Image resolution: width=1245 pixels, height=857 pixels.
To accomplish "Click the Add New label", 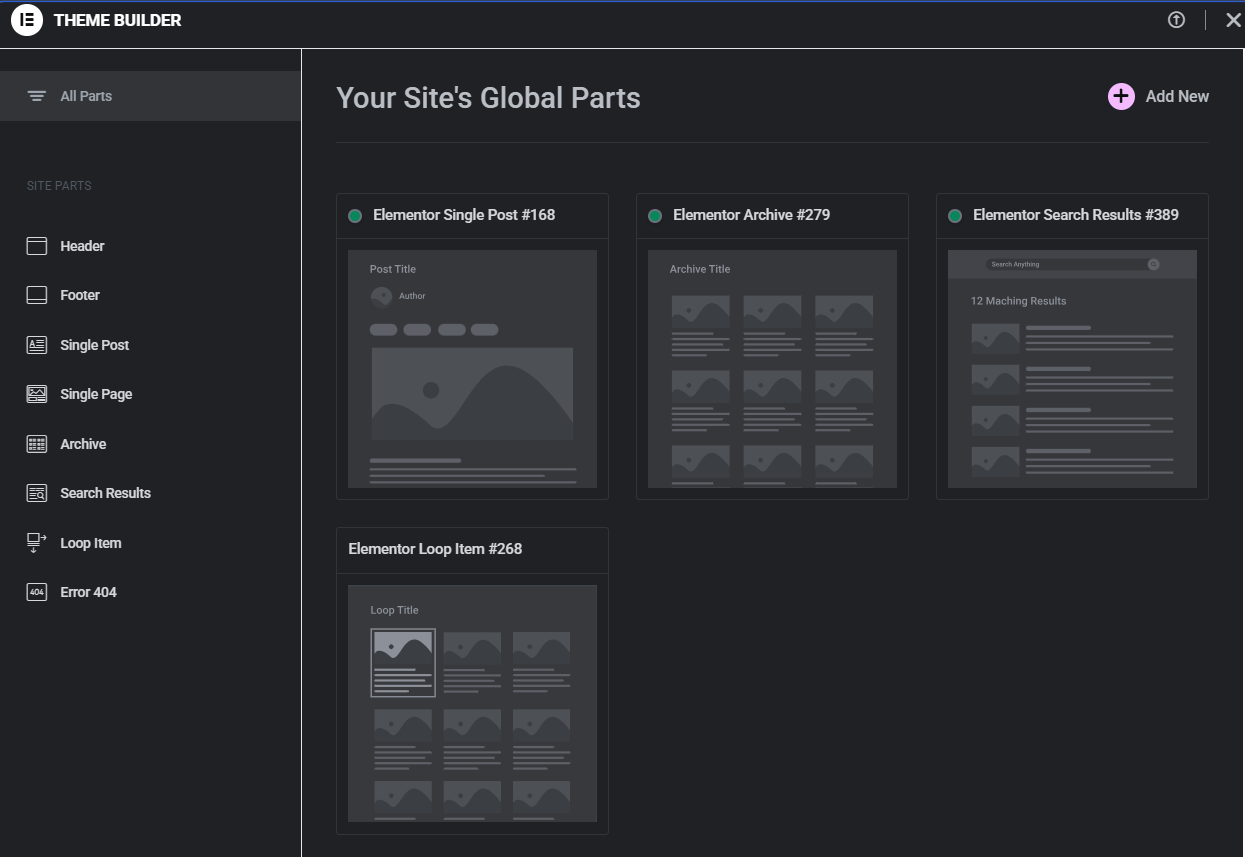I will pos(1177,96).
